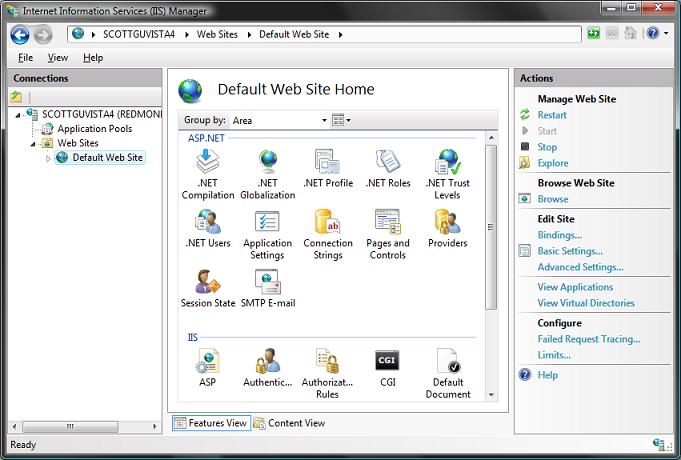Click the Help link in Actions pane
The image size is (681, 460).
(547, 375)
